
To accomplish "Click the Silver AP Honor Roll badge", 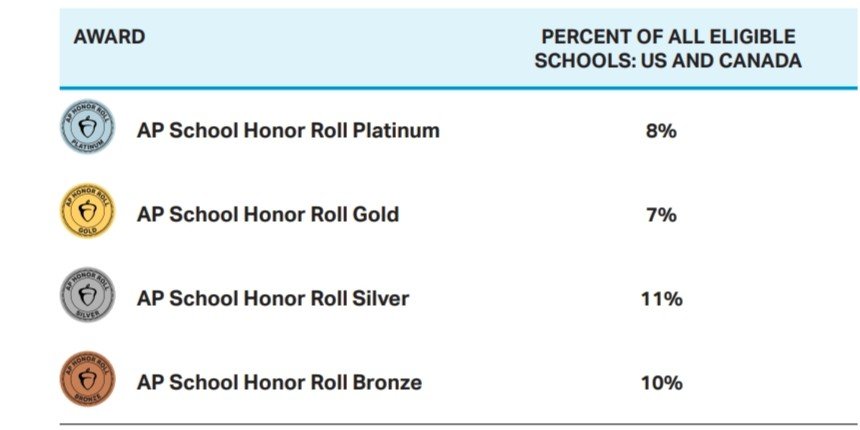I will coord(87,298).
